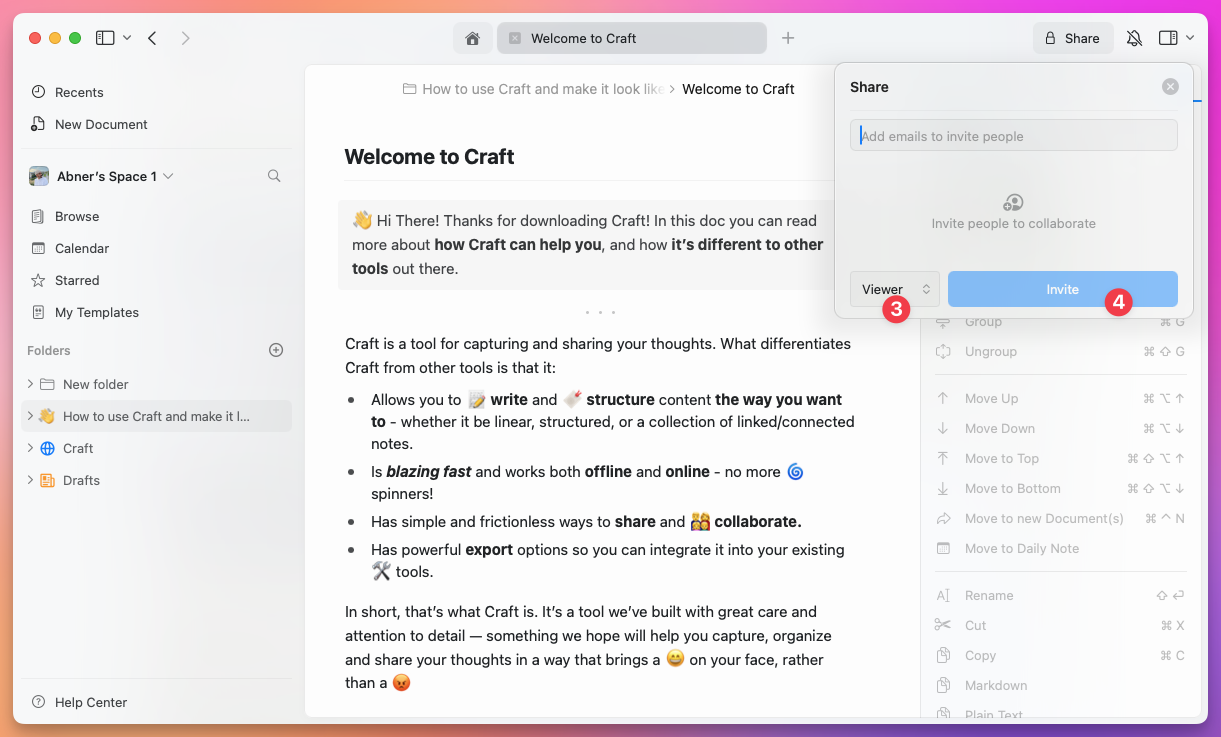This screenshot has width=1221, height=737.
Task: Expand the Drafts folder
Action: point(29,480)
